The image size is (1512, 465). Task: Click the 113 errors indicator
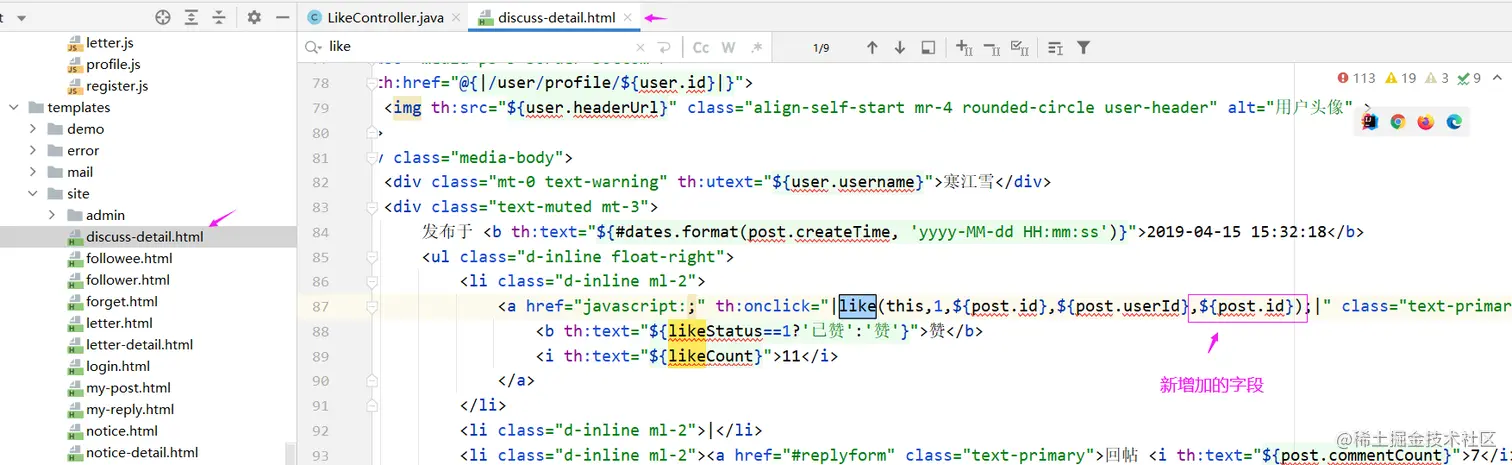(1357, 78)
